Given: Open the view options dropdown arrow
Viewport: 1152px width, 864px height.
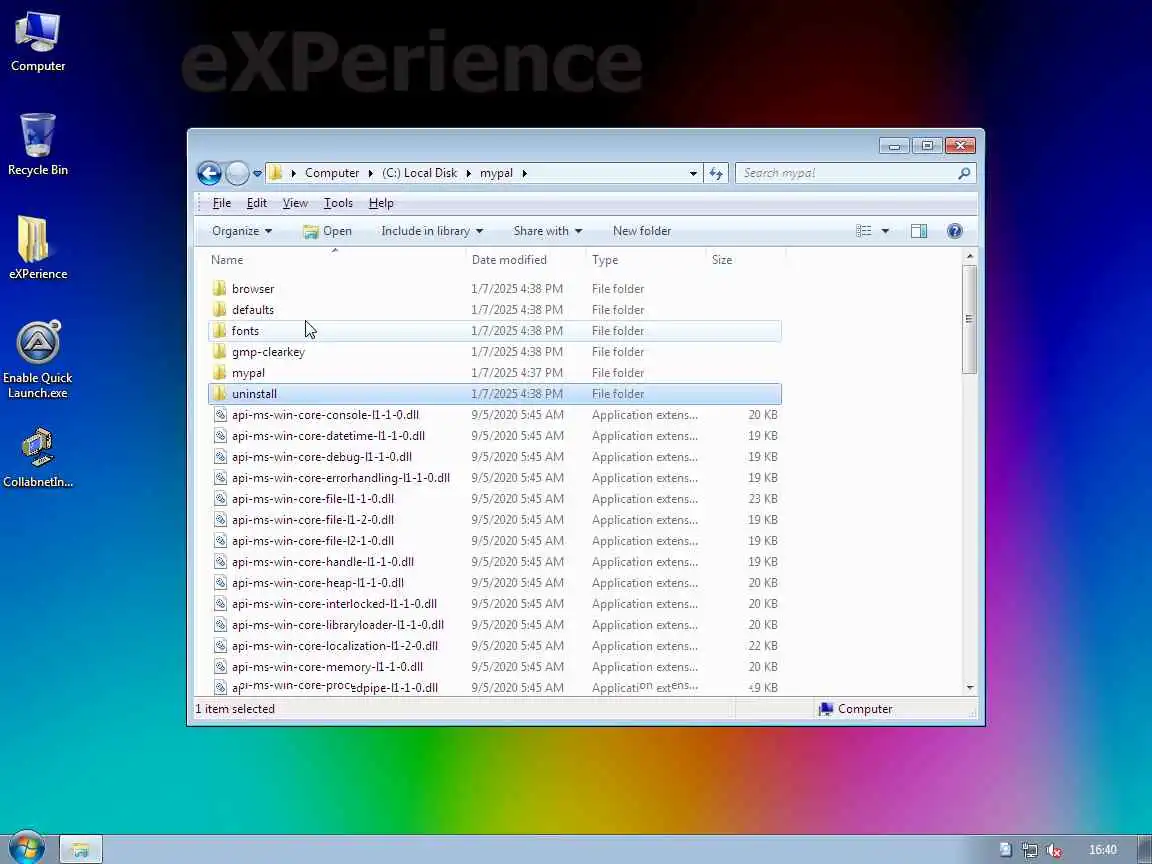Looking at the screenshot, I should (x=885, y=231).
